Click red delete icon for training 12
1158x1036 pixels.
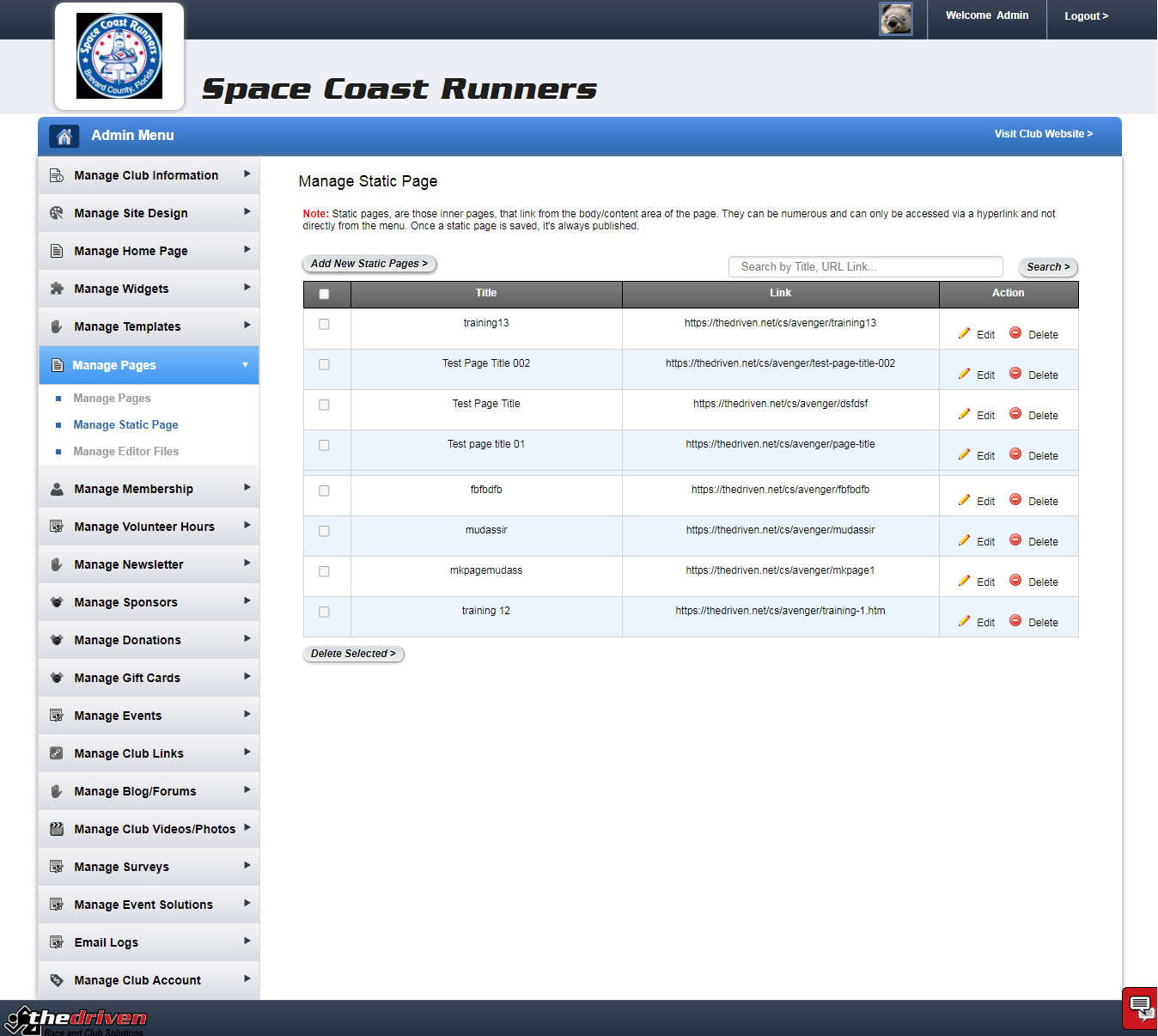tap(1015, 621)
